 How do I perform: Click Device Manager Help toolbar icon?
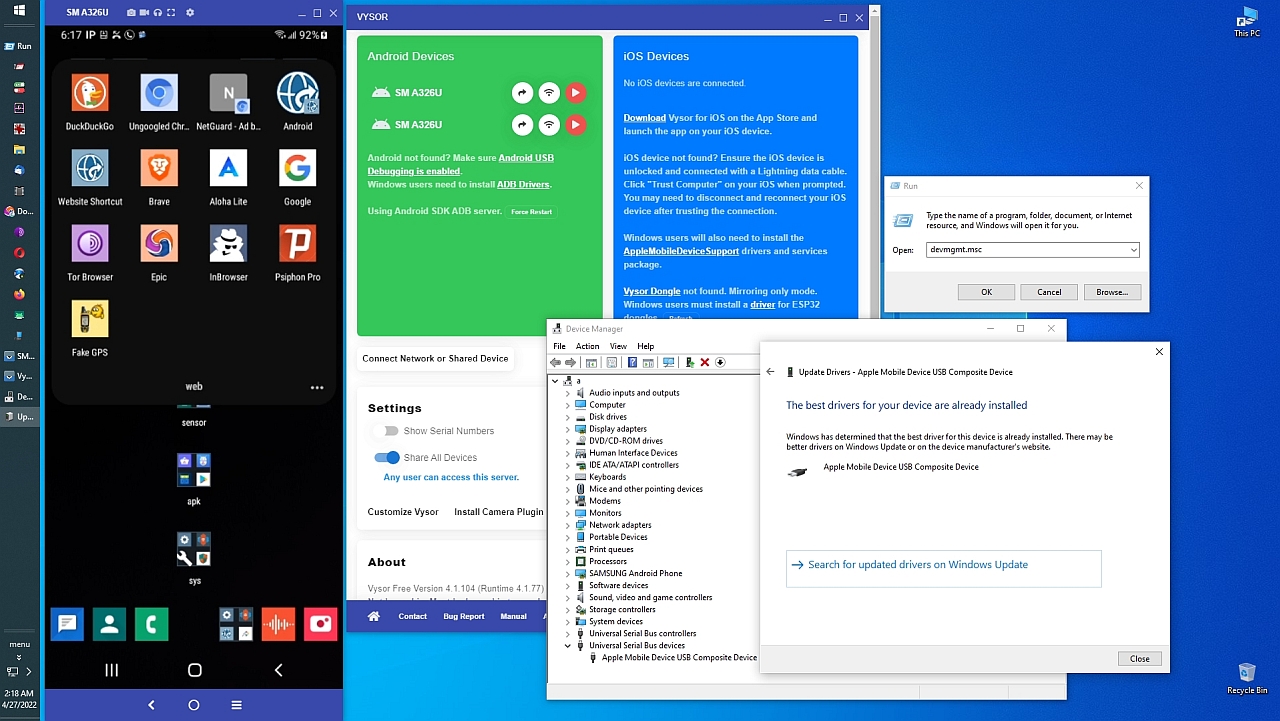(x=632, y=362)
